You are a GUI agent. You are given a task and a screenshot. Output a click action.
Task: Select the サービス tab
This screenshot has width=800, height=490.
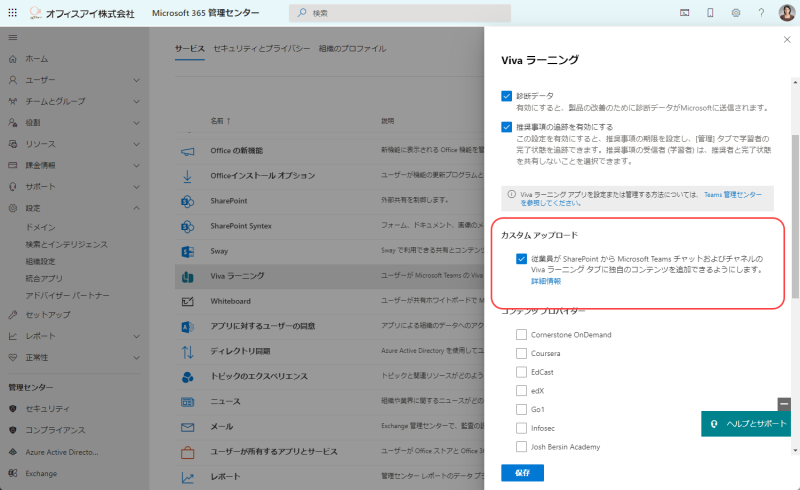pyautogui.click(x=190, y=48)
